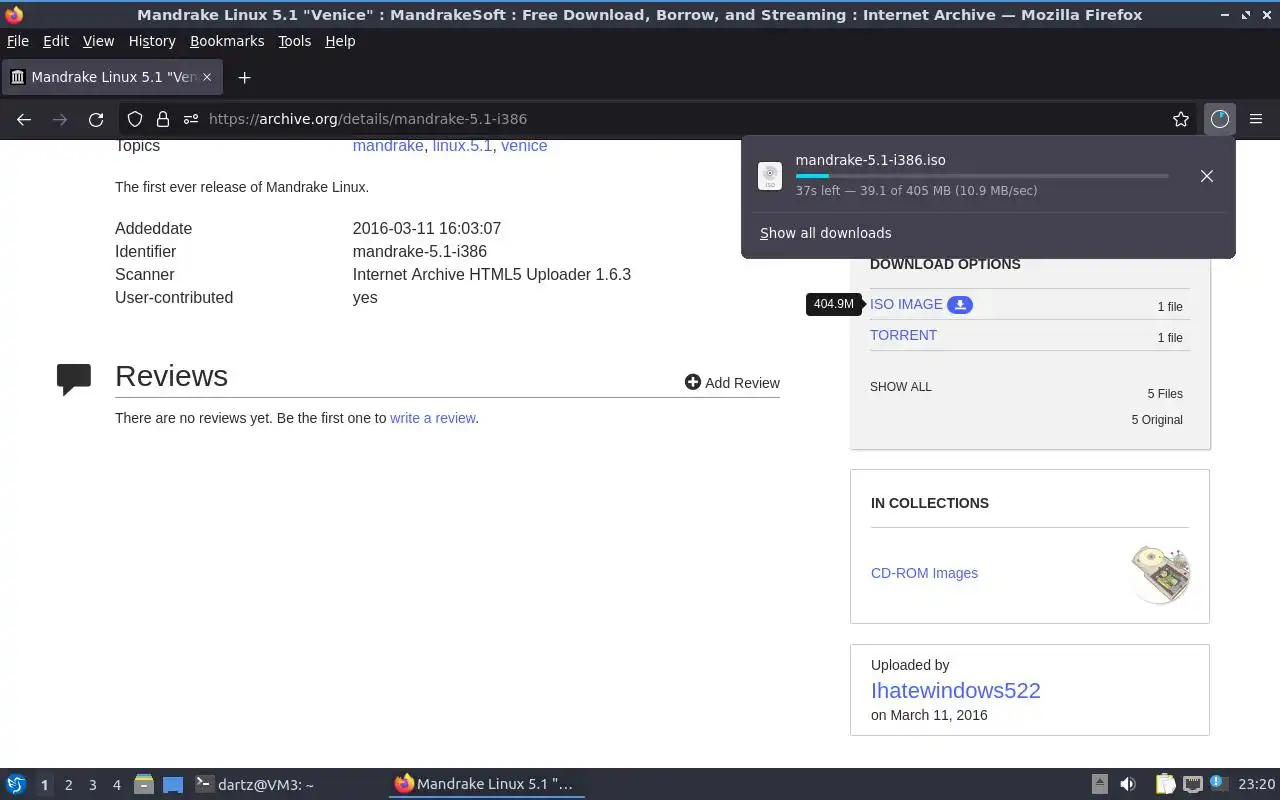
Task: Click the Add Review button
Action: 732,382
